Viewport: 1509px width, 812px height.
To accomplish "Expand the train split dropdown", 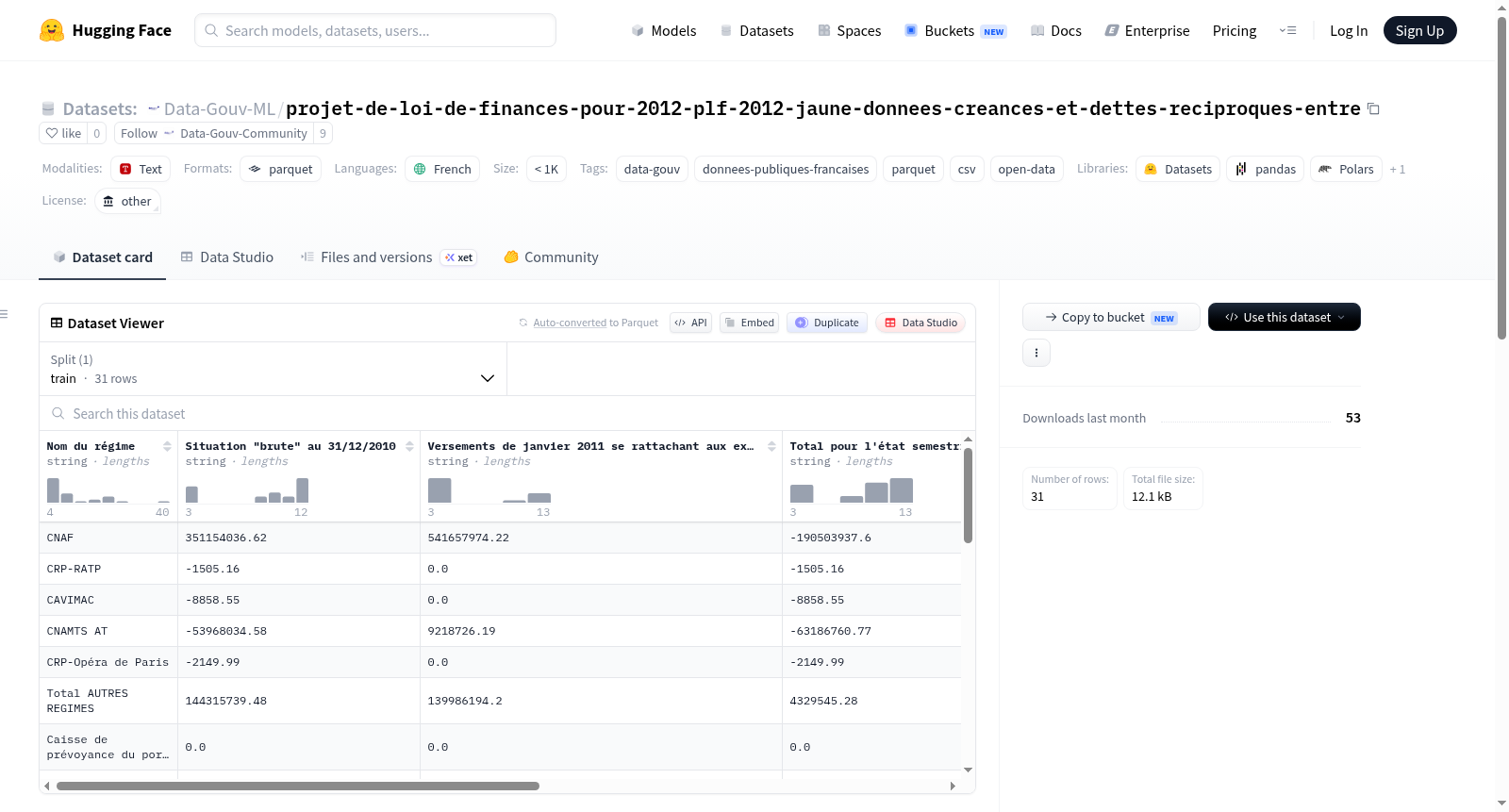I will click(273, 369).
